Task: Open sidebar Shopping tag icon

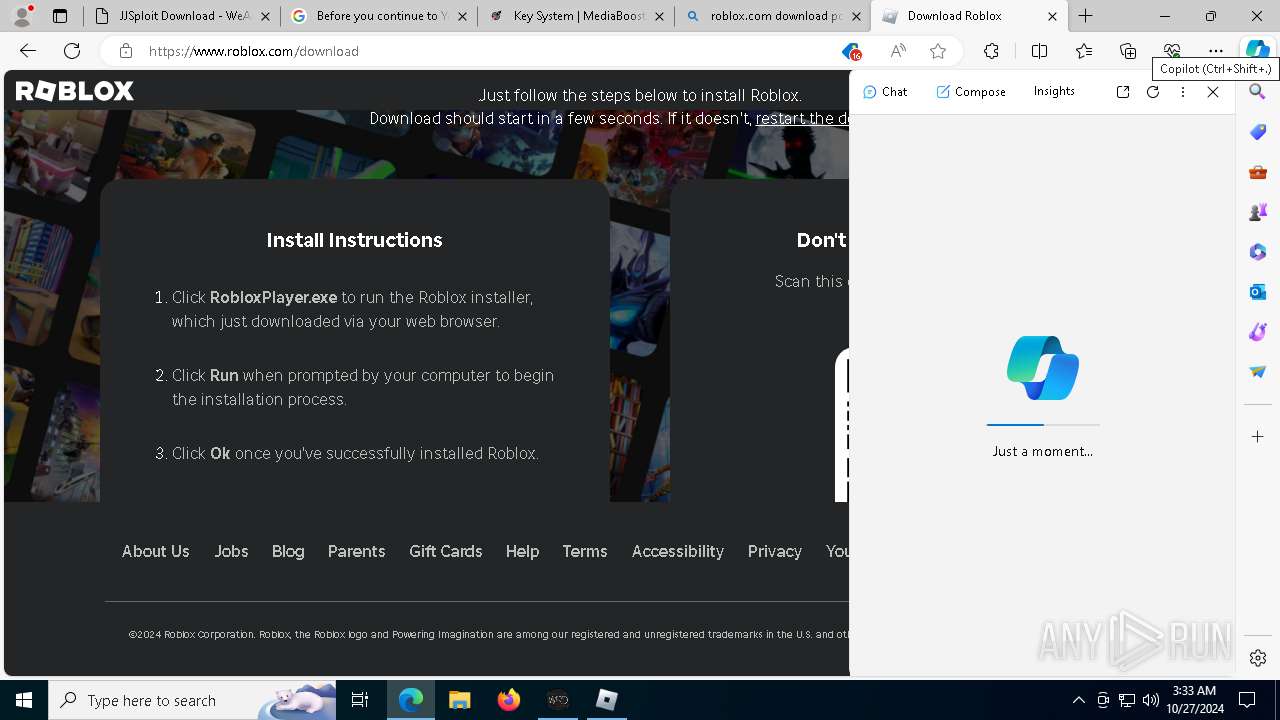Action: pos(1258,132)
